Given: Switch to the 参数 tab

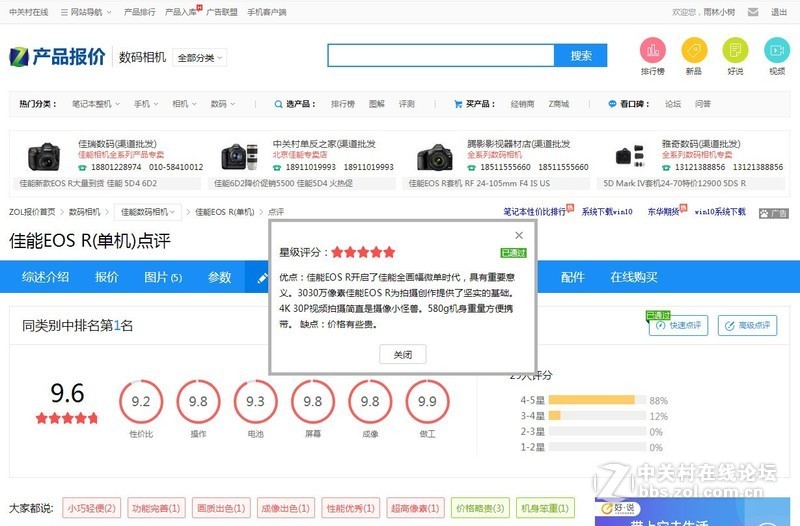Looking at the screenshot, I should (x=219, y=277).
